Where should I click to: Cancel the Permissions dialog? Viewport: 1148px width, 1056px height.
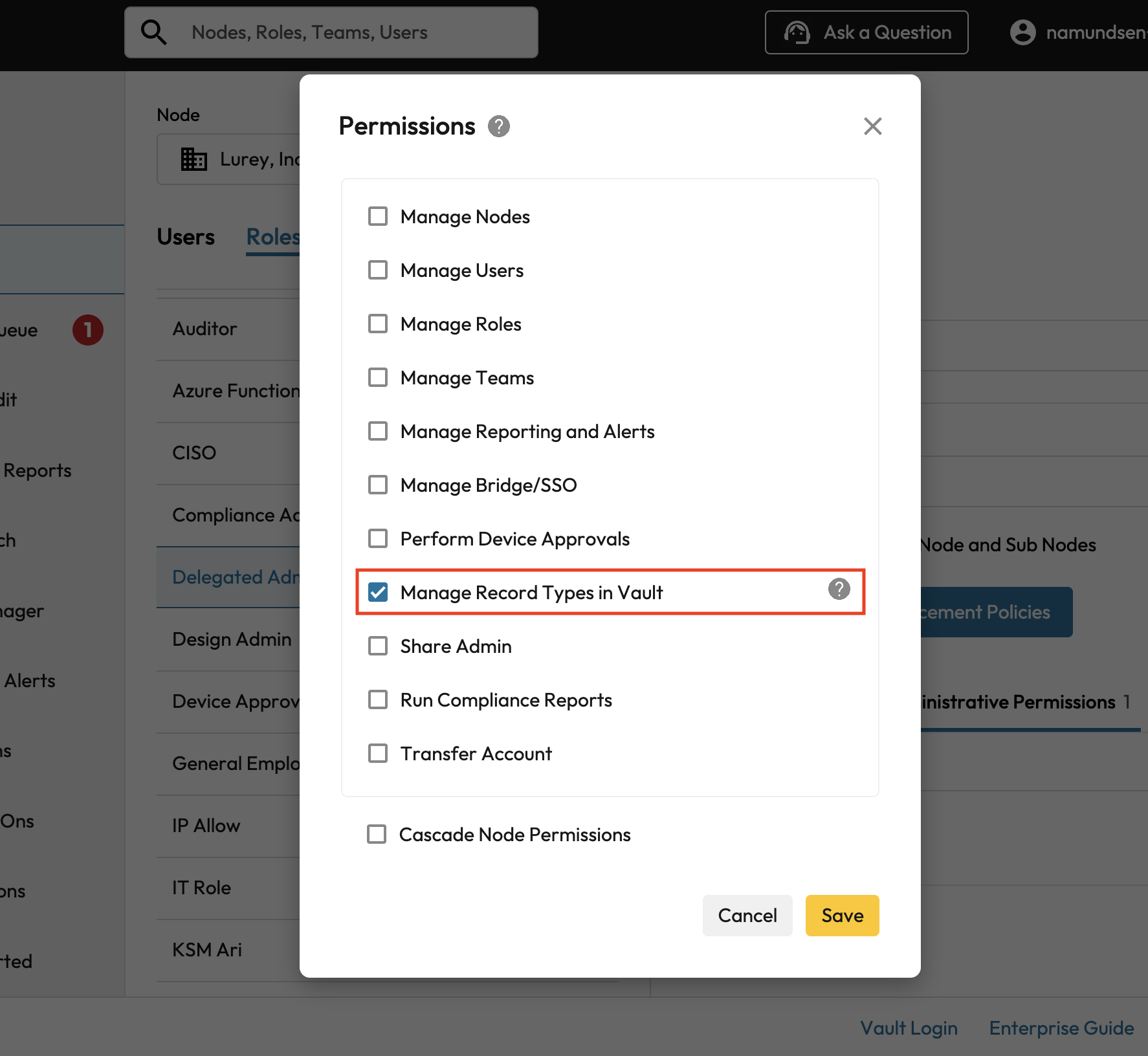click(x=747, y=915)
